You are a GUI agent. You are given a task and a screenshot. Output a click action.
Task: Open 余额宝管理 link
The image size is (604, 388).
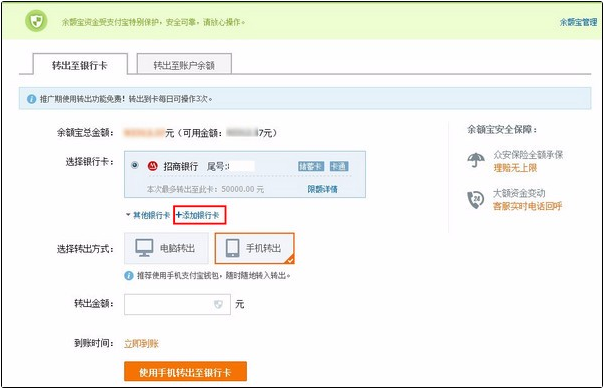[x=578, y=22]
